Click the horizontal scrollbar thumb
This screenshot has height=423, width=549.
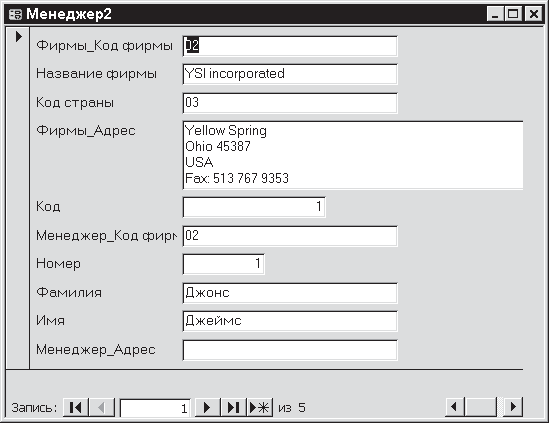tap(480, 407)
